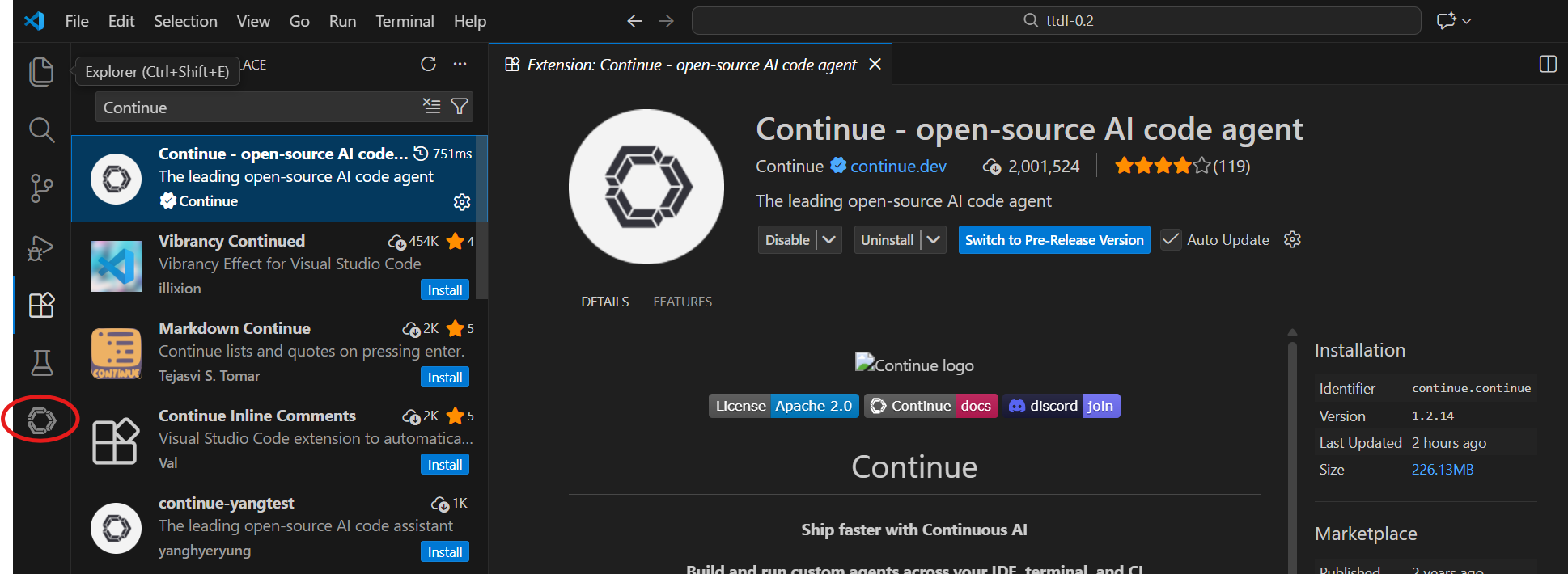Expand the Uninstall dropdown arrow
The image size is (1568, 574).
click(933, 240)
